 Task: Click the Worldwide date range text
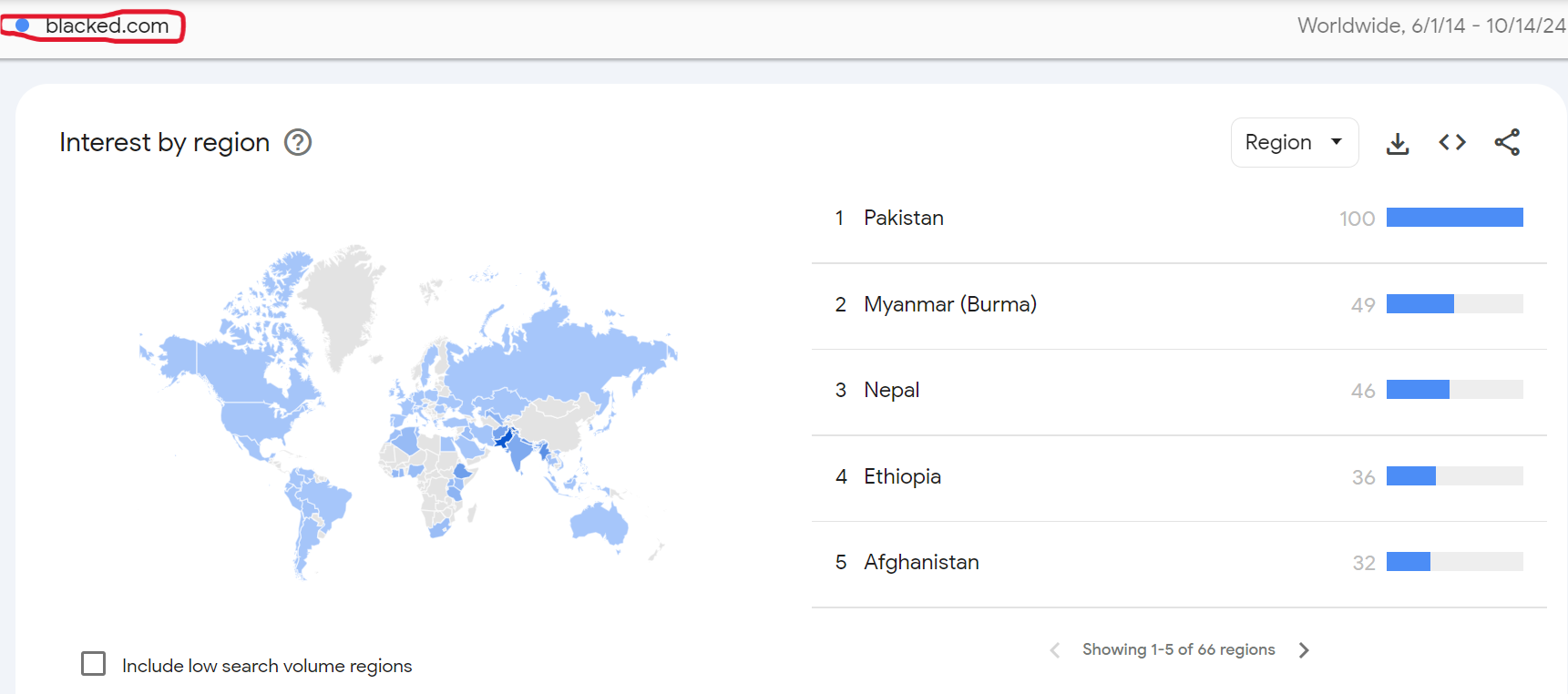tap(1430, 26)
